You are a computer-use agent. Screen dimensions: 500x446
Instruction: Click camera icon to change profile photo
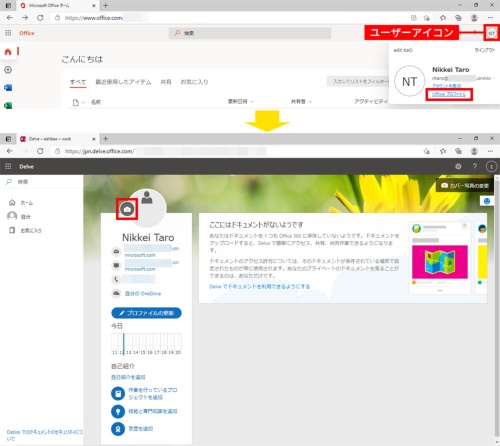tap(127, 209)
